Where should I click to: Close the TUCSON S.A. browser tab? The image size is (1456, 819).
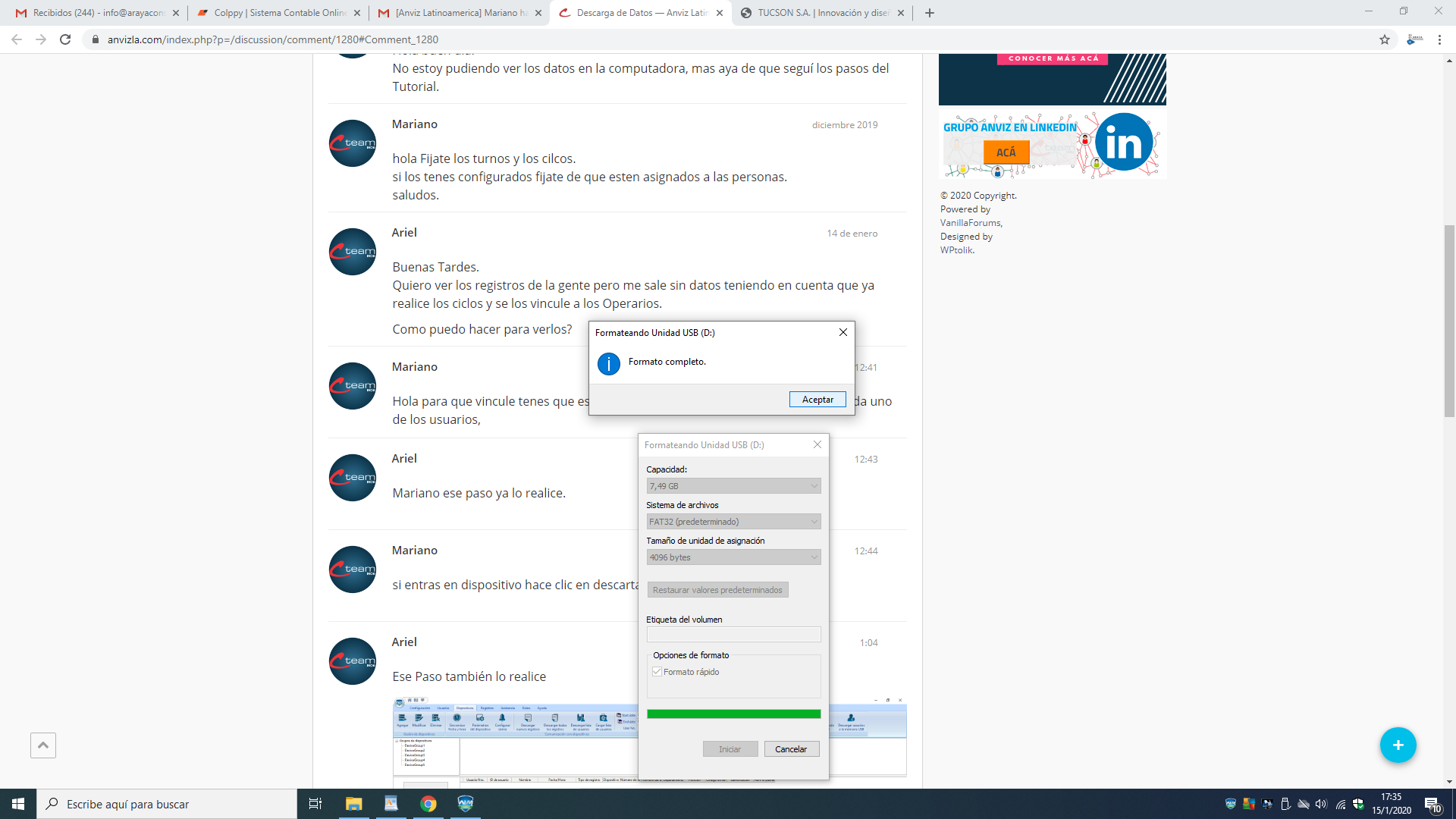[x=900, y=13]
